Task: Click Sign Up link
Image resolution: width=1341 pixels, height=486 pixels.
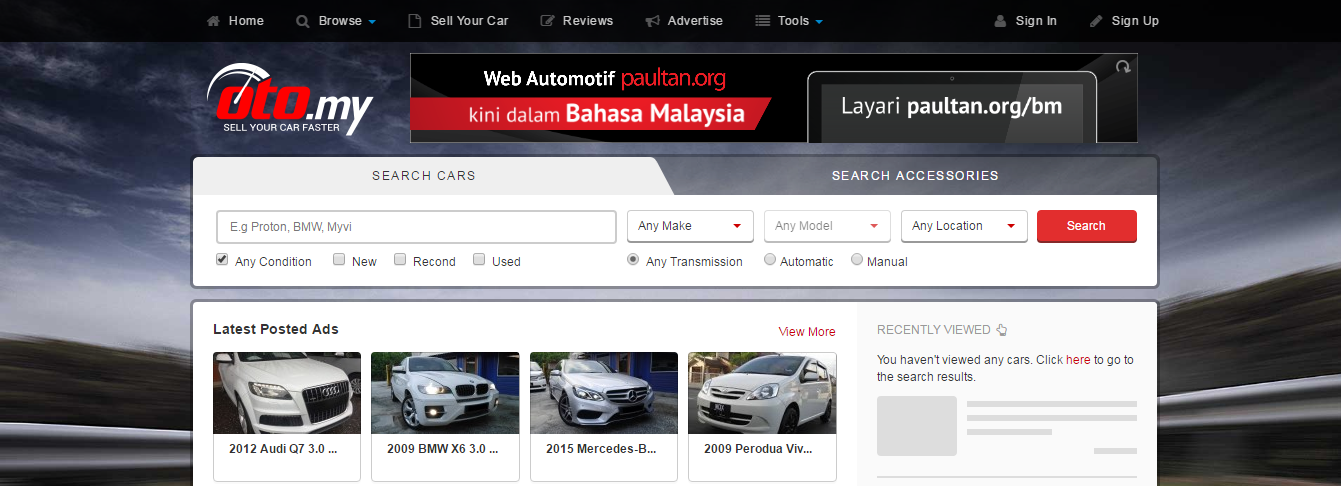Action: (x=1135, y=21)
